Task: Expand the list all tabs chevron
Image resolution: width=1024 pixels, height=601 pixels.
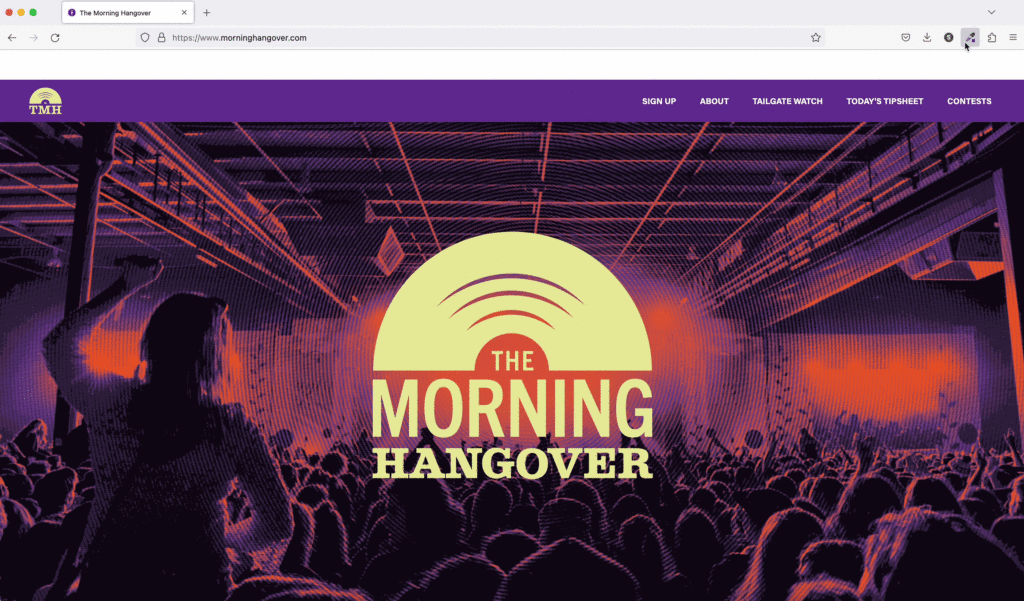Action: (991, 12)
